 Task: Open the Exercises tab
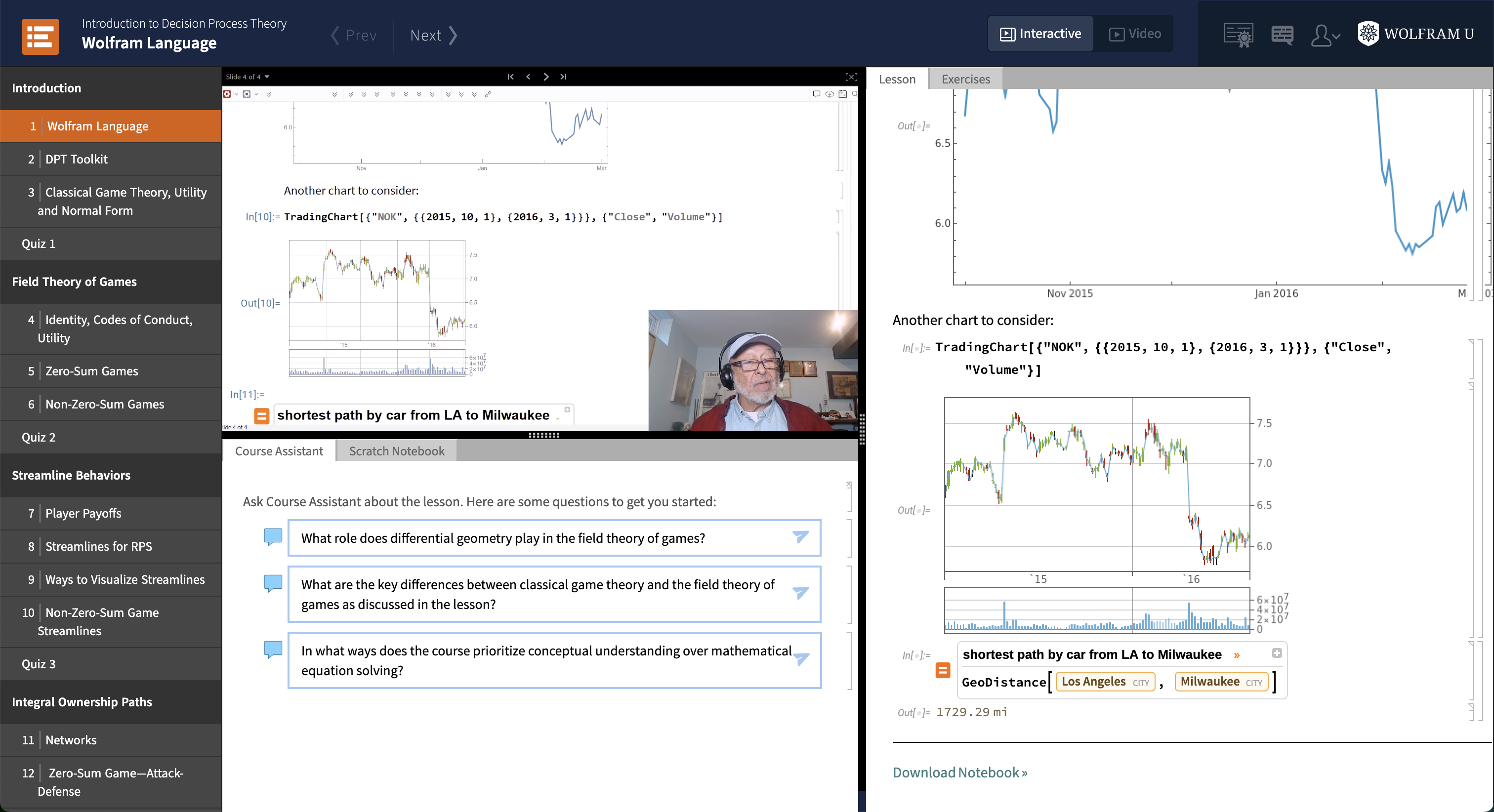click(x=966, y=79)
